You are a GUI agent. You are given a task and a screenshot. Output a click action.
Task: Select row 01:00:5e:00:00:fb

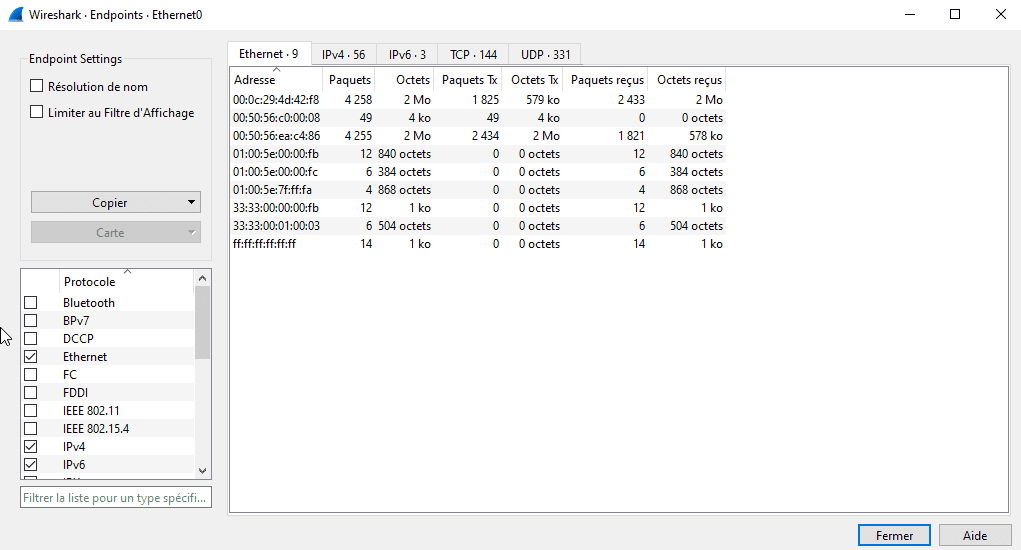[x=478, y=154]
